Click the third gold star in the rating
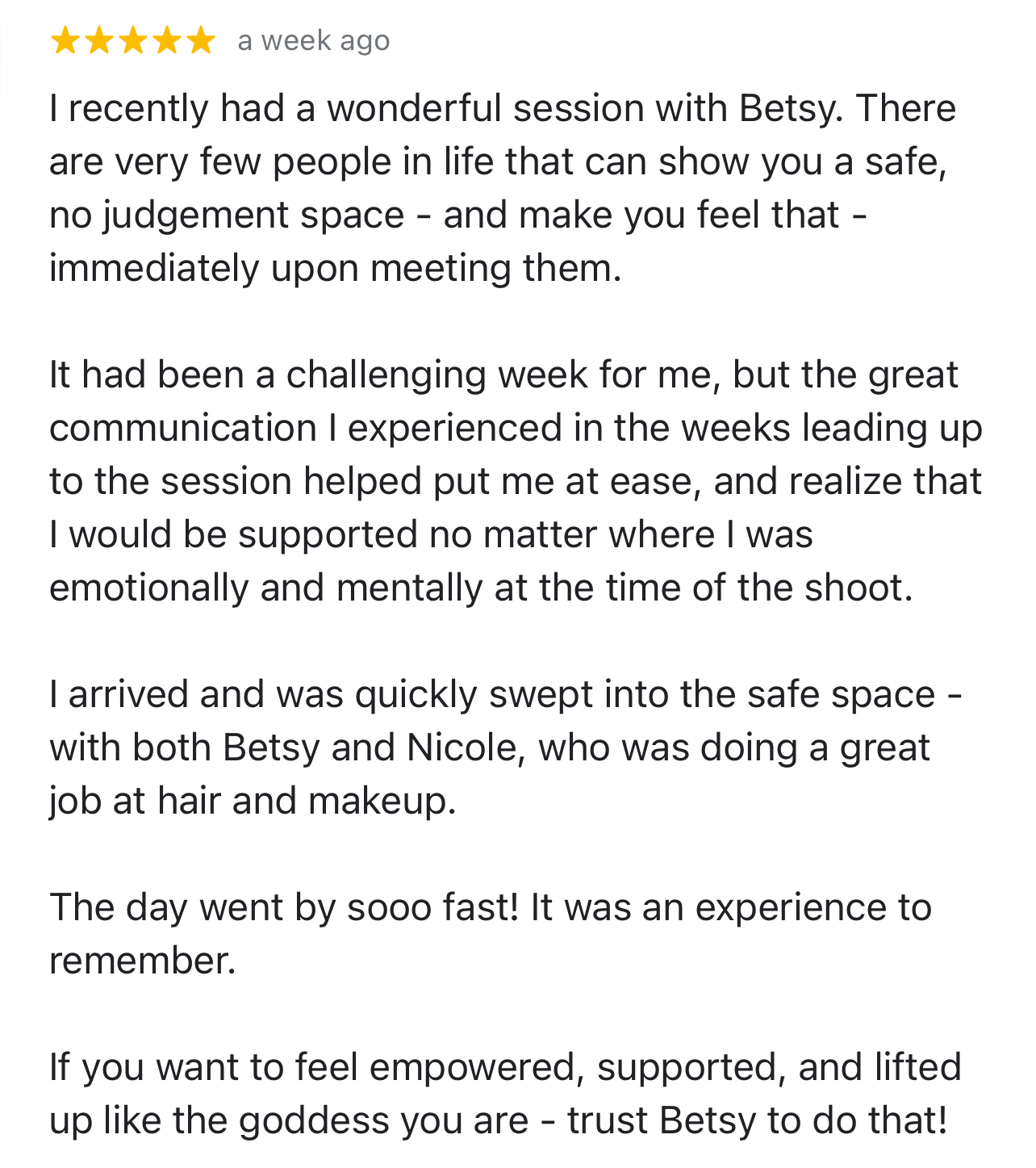This screenshot has width=1036, height=1168. (132, 40)
